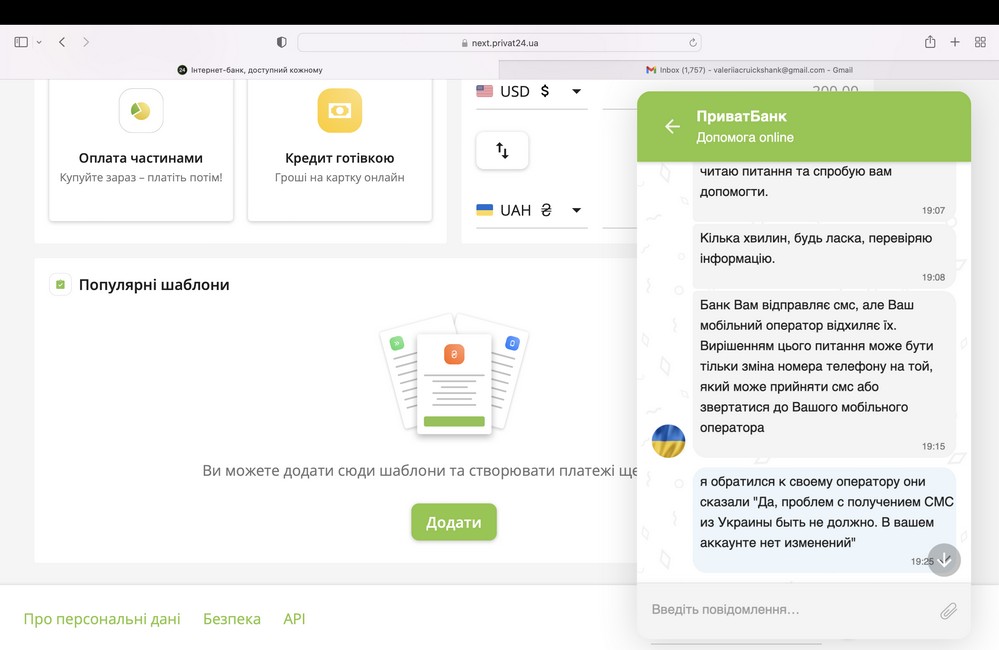The width and height of the screenshot is (999, 650).
Task: Click the message starting 'Банк Вам відправляє смс'
Action: (x=824, y=374)
